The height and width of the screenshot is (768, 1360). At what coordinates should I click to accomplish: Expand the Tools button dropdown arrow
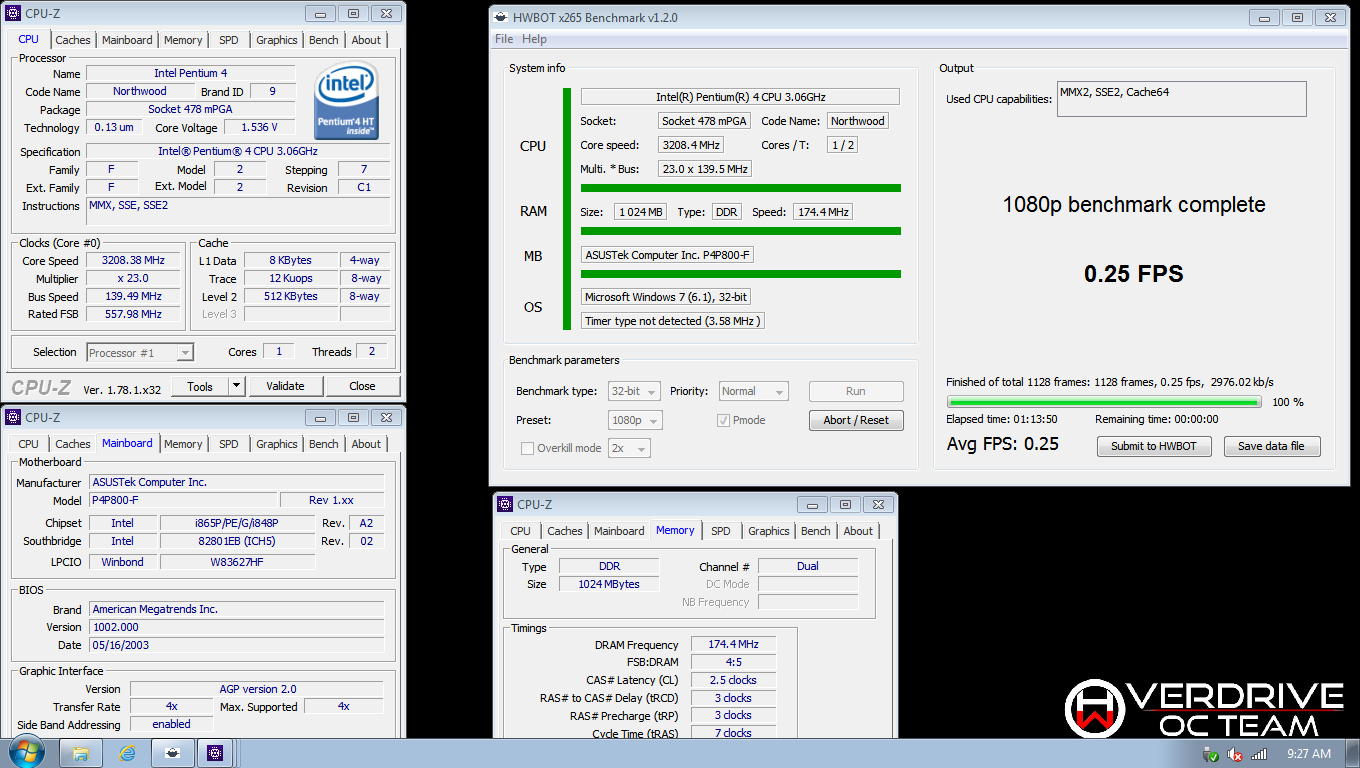click(237, 386)
